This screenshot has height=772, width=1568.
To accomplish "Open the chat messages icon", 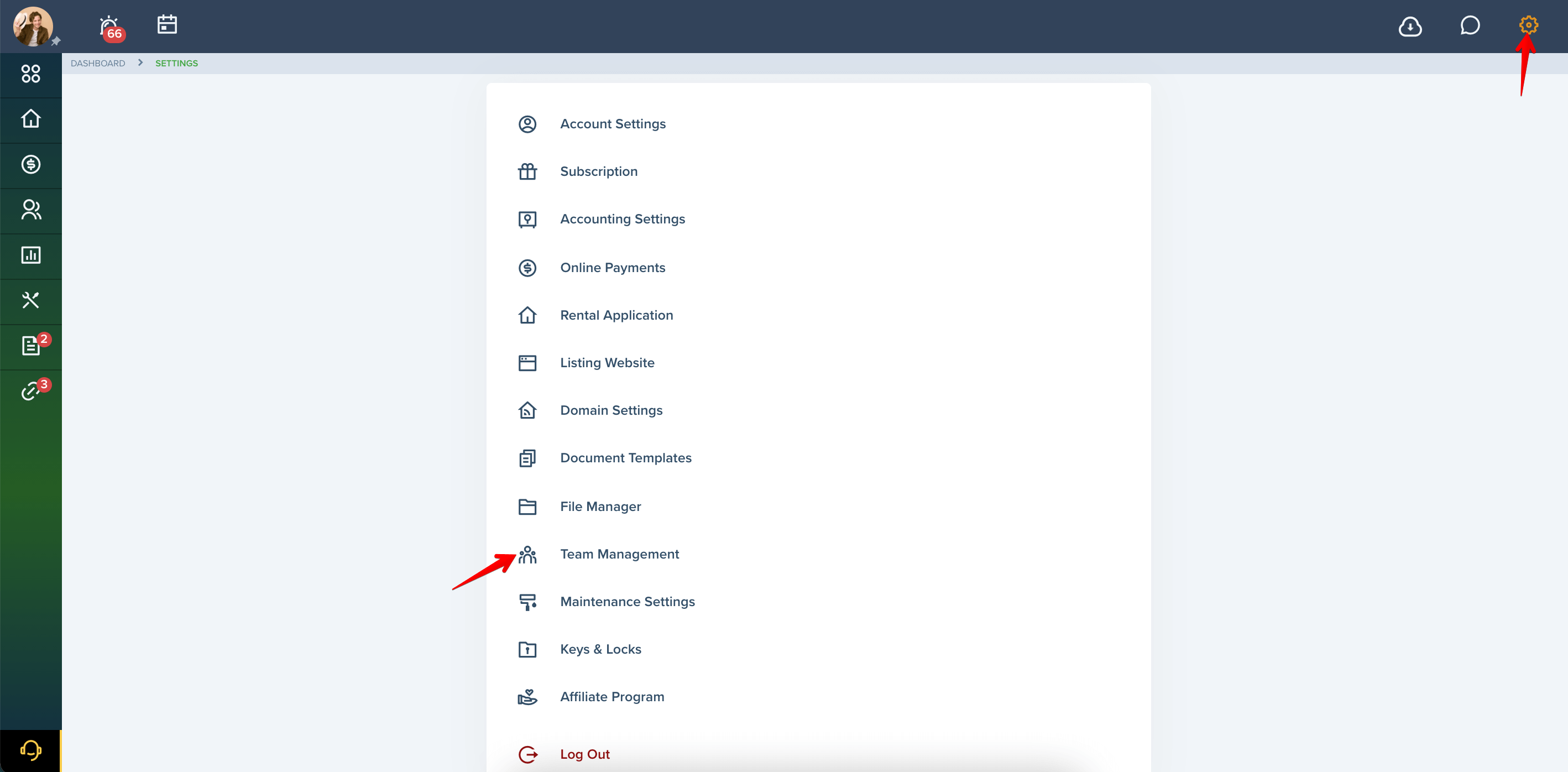I will pyautogui.click(x=1470, y=25).
